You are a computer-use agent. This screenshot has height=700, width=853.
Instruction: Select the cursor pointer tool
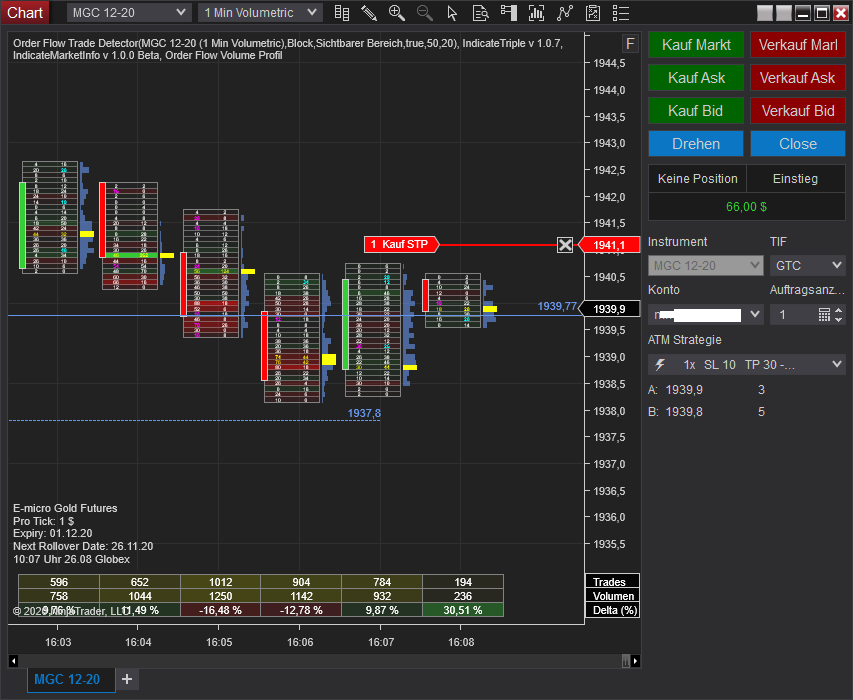452,13
